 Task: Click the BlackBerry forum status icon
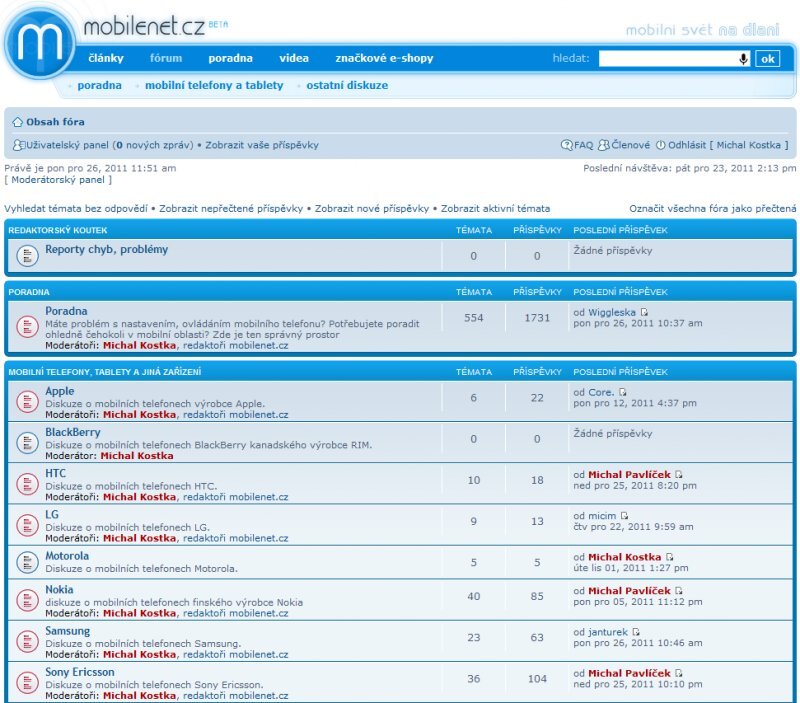(27, 441)
